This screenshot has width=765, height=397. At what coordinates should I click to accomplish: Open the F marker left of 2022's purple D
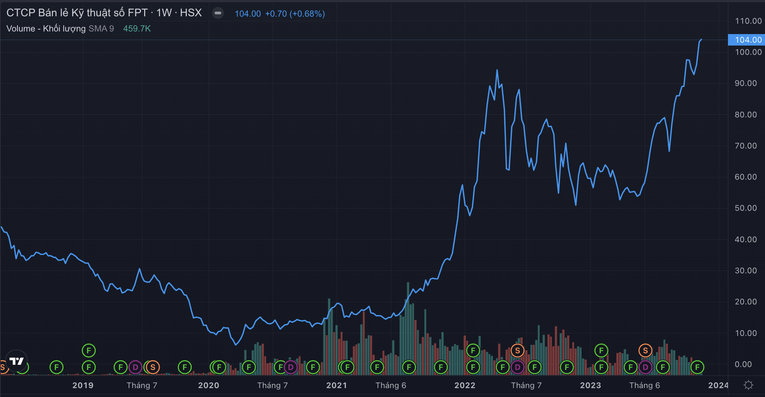[503, 367]
